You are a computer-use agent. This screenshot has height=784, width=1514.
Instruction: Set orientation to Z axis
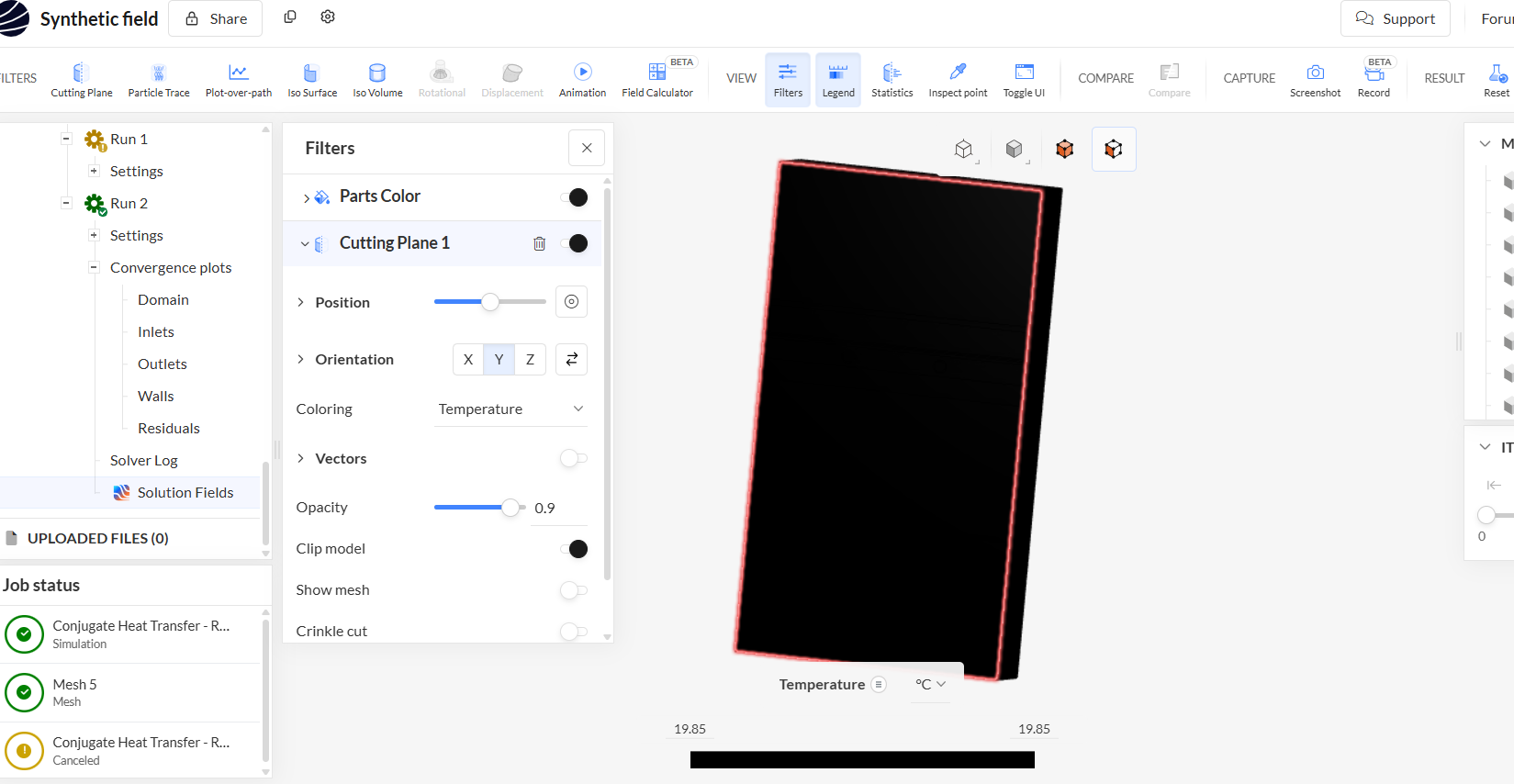click(x=530, y=359)
